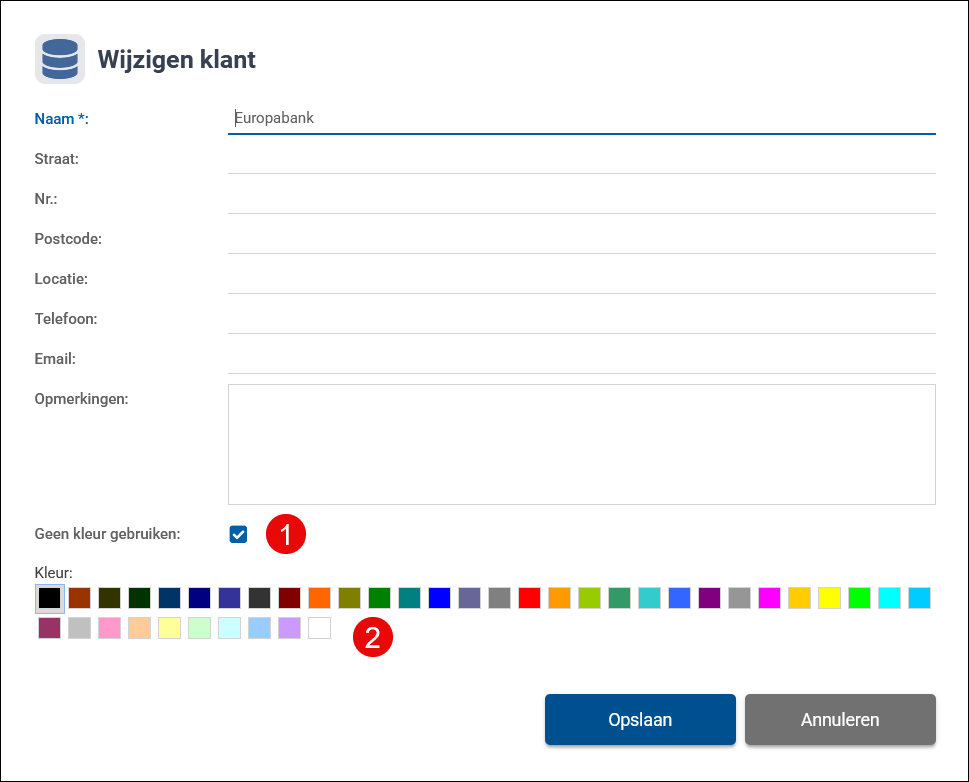
Task: Pick the peach color swatch
Action: [140, 628]
